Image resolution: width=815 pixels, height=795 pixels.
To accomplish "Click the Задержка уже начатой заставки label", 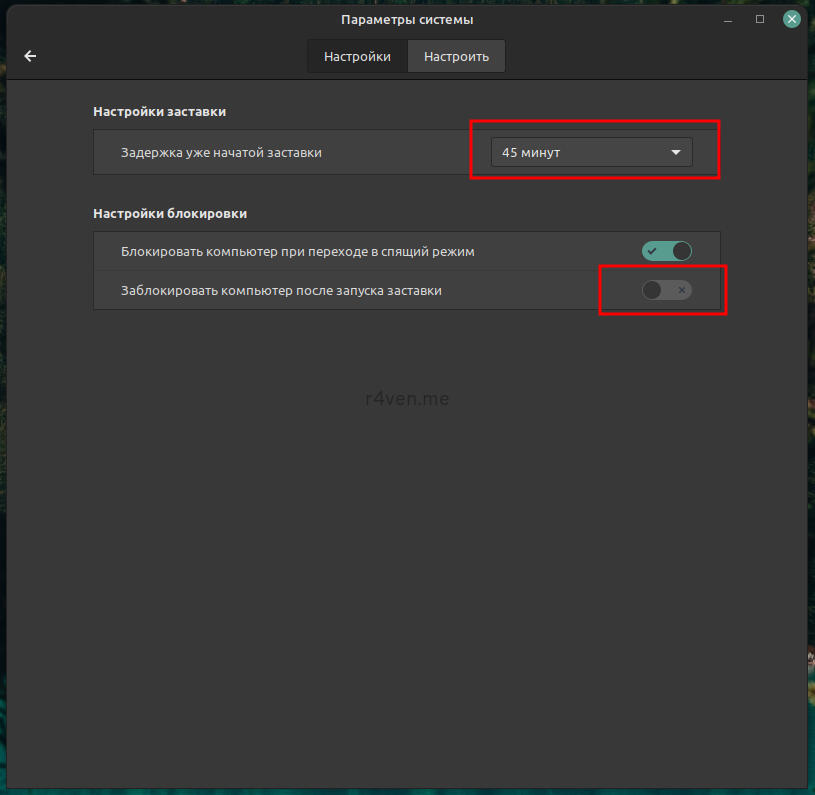I will coord(221,153).
